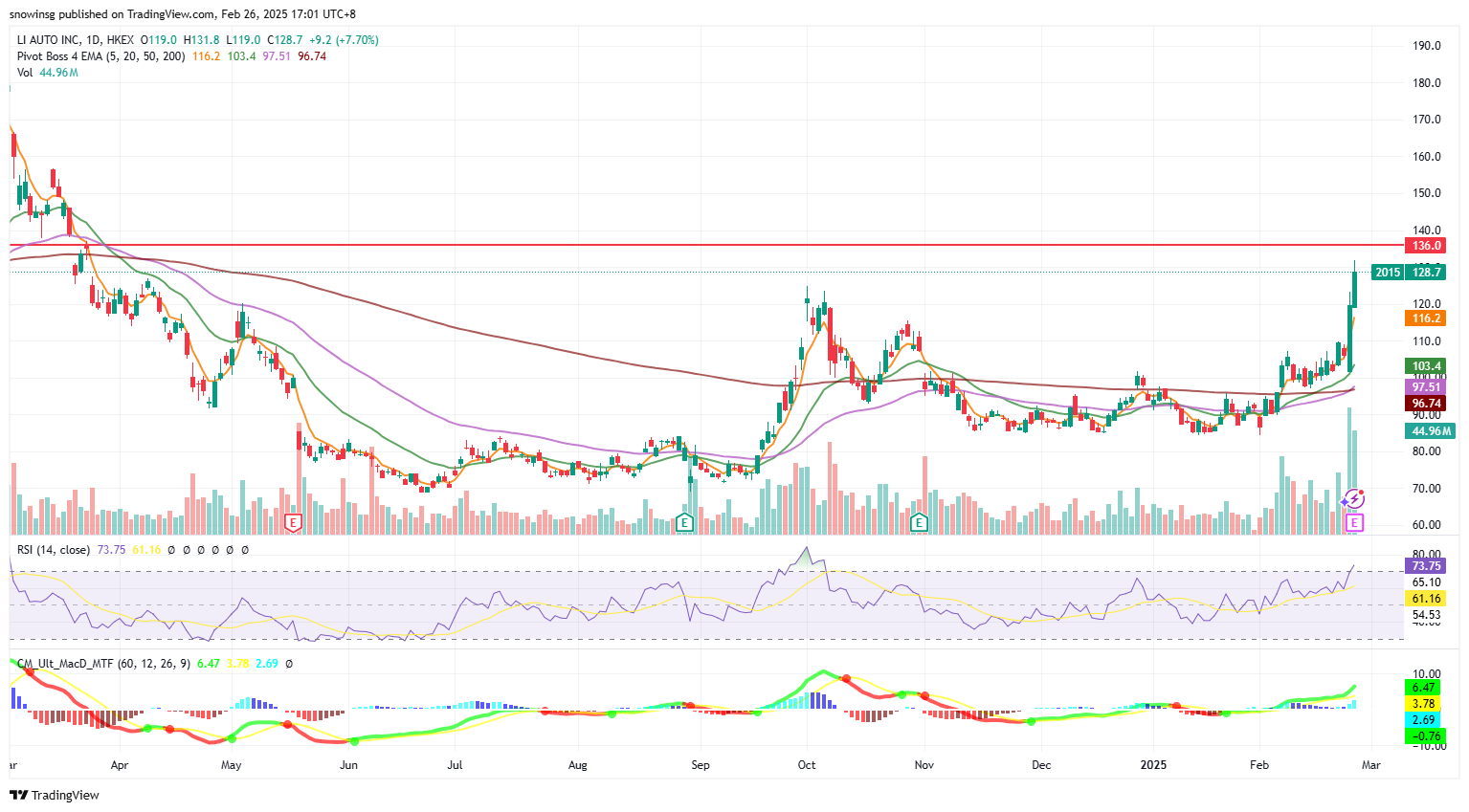Click the purple 73.75 RSI axis label
The width and height of the screenshot is (1469, 812).
coord(1426,566)
